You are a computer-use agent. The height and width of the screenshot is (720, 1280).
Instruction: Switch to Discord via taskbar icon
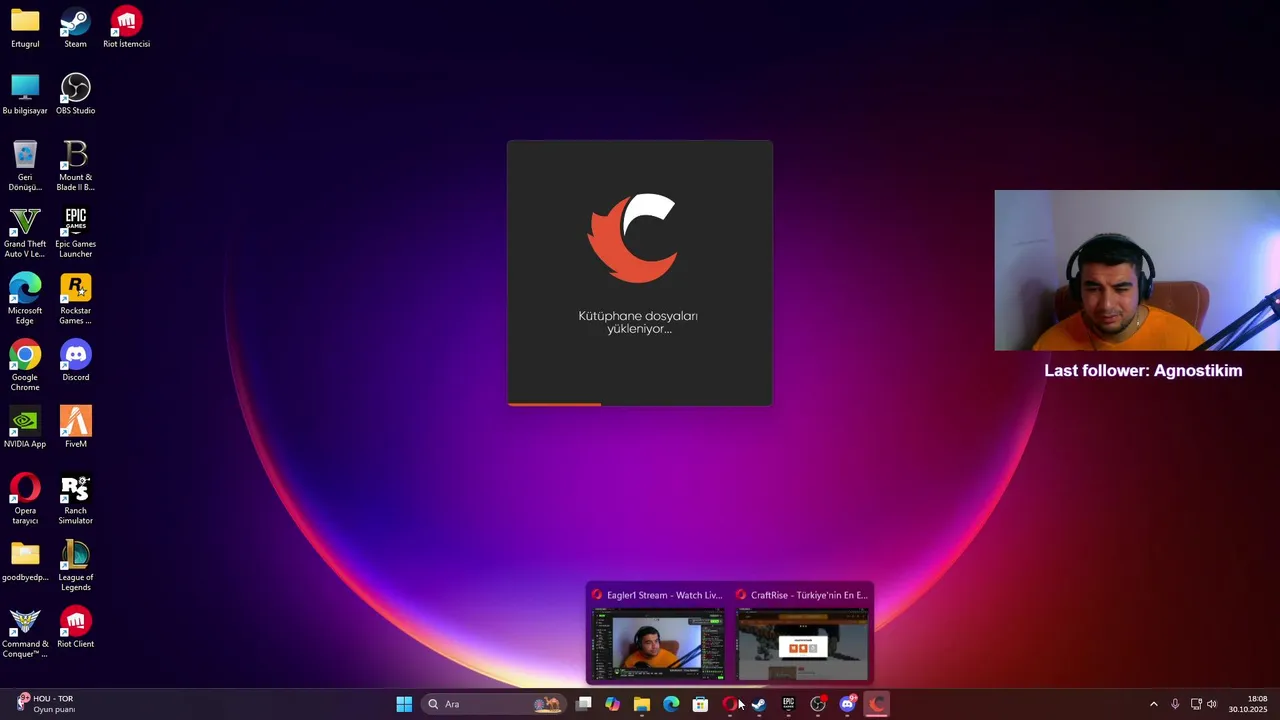848,704
